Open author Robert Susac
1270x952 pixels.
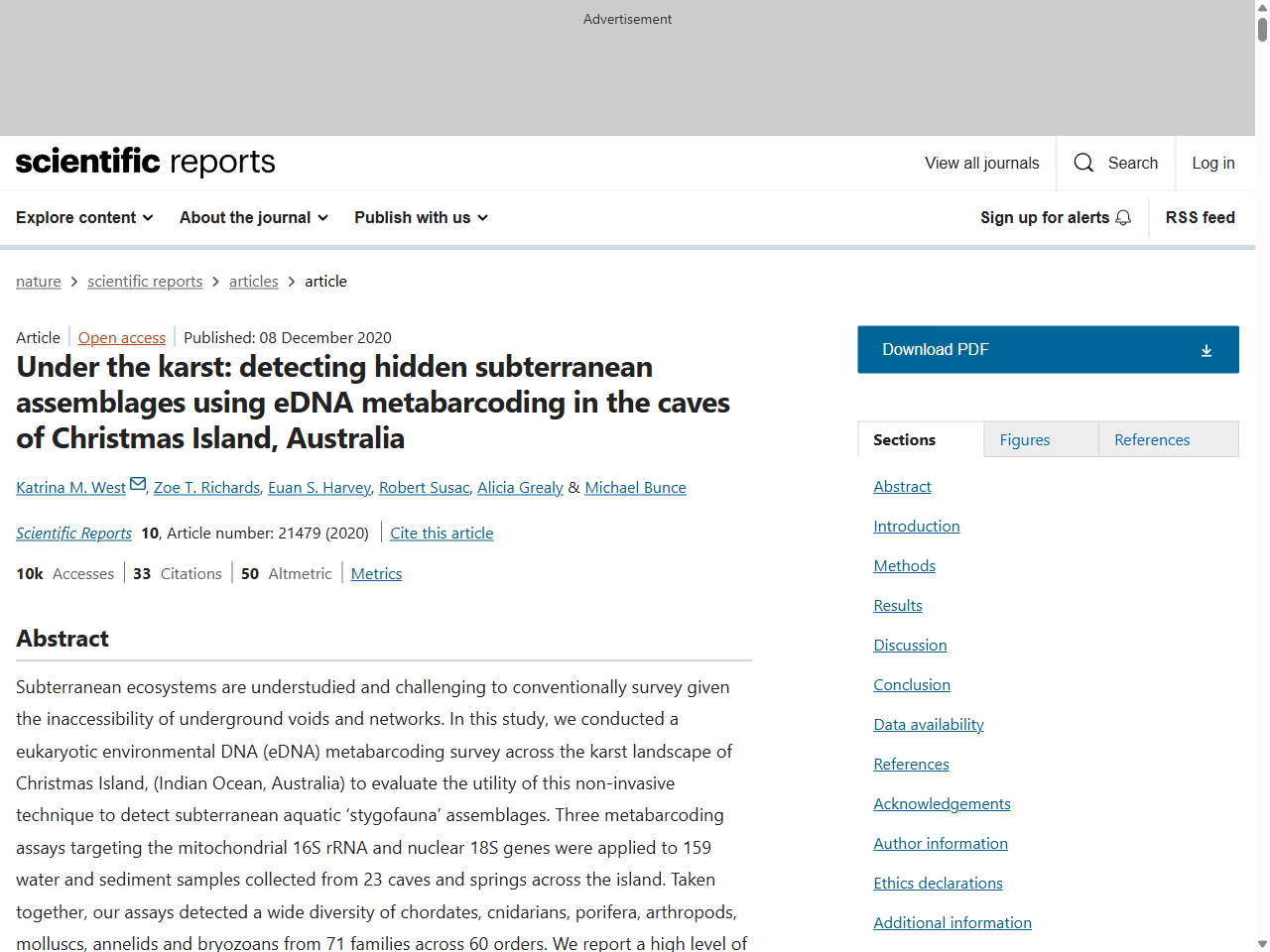(424, 488)
